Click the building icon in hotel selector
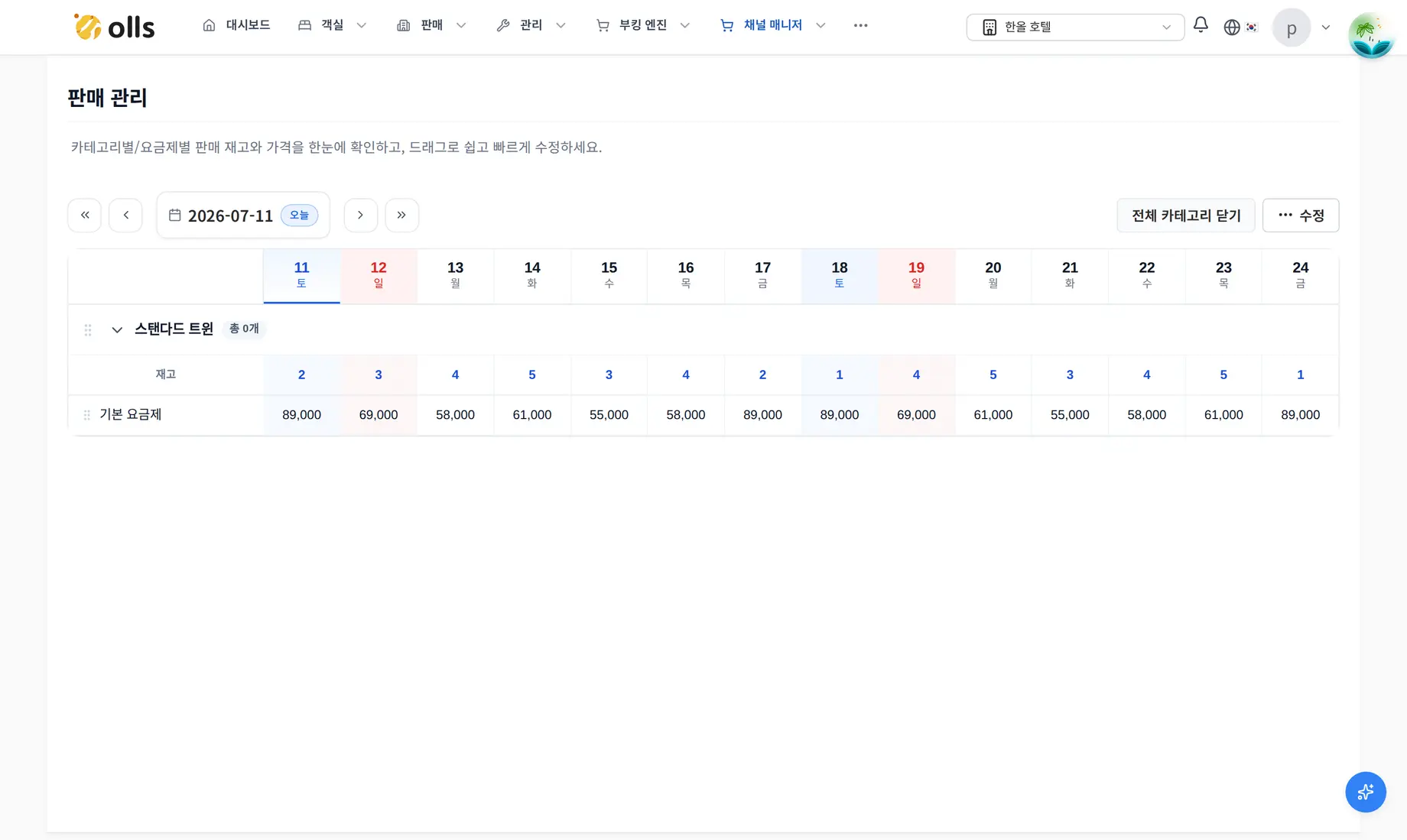The height and width of the screenshot is (840, 1407). [x=989, y=27]
